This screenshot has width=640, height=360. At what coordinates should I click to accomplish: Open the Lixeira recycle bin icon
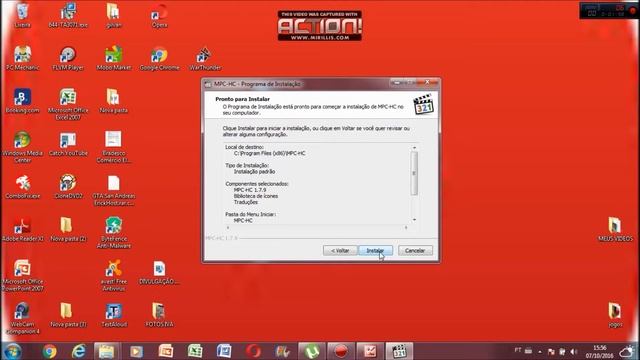(x=22, y=15)
